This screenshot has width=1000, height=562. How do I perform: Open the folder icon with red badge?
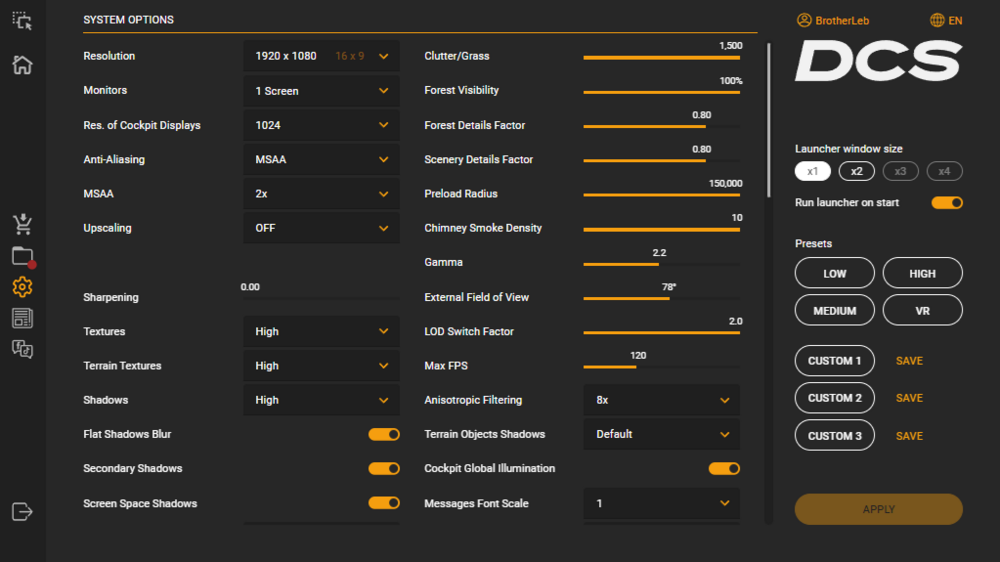tap(22, 256)
